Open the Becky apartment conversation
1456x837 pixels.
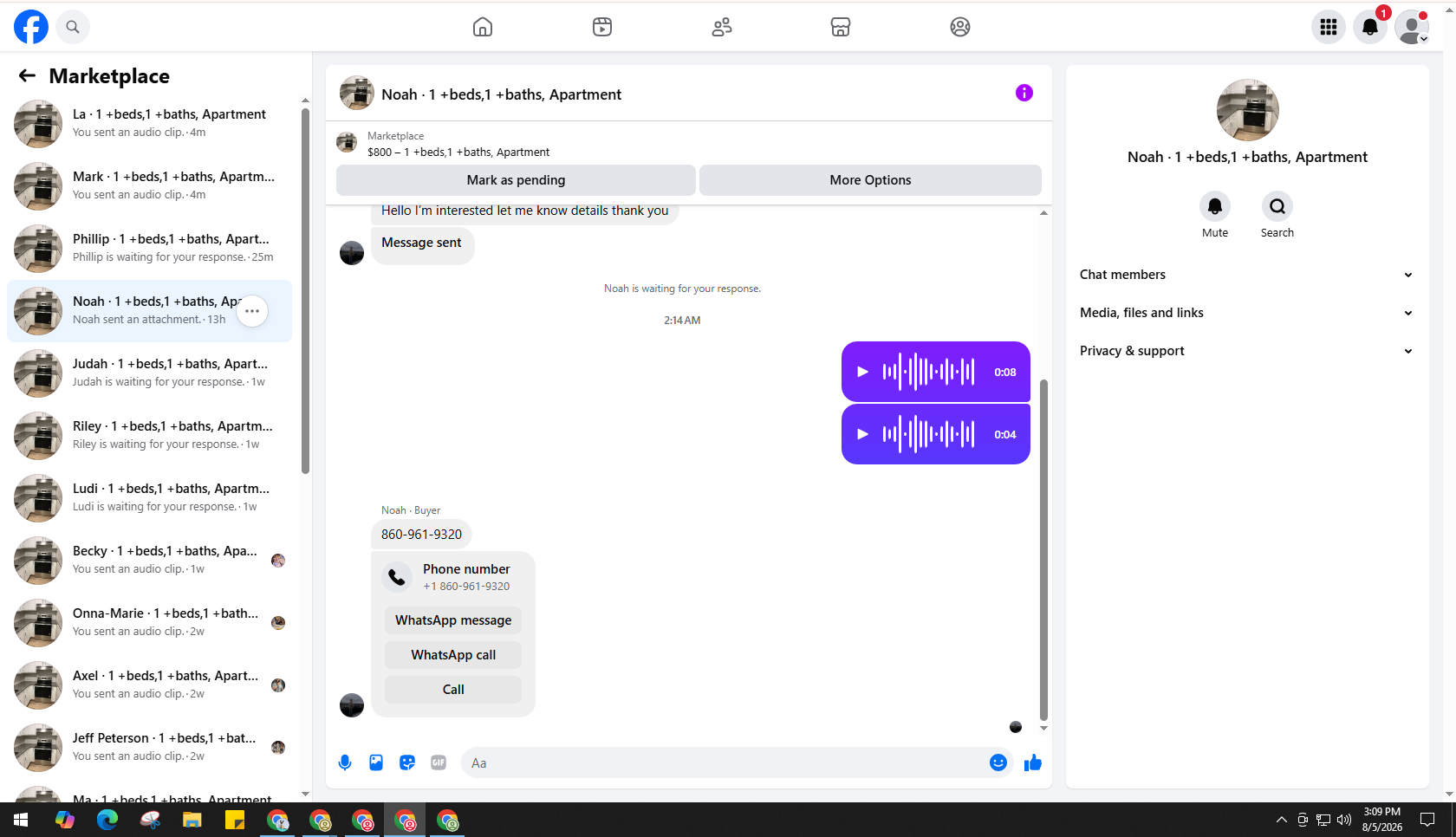pos(149,561)
